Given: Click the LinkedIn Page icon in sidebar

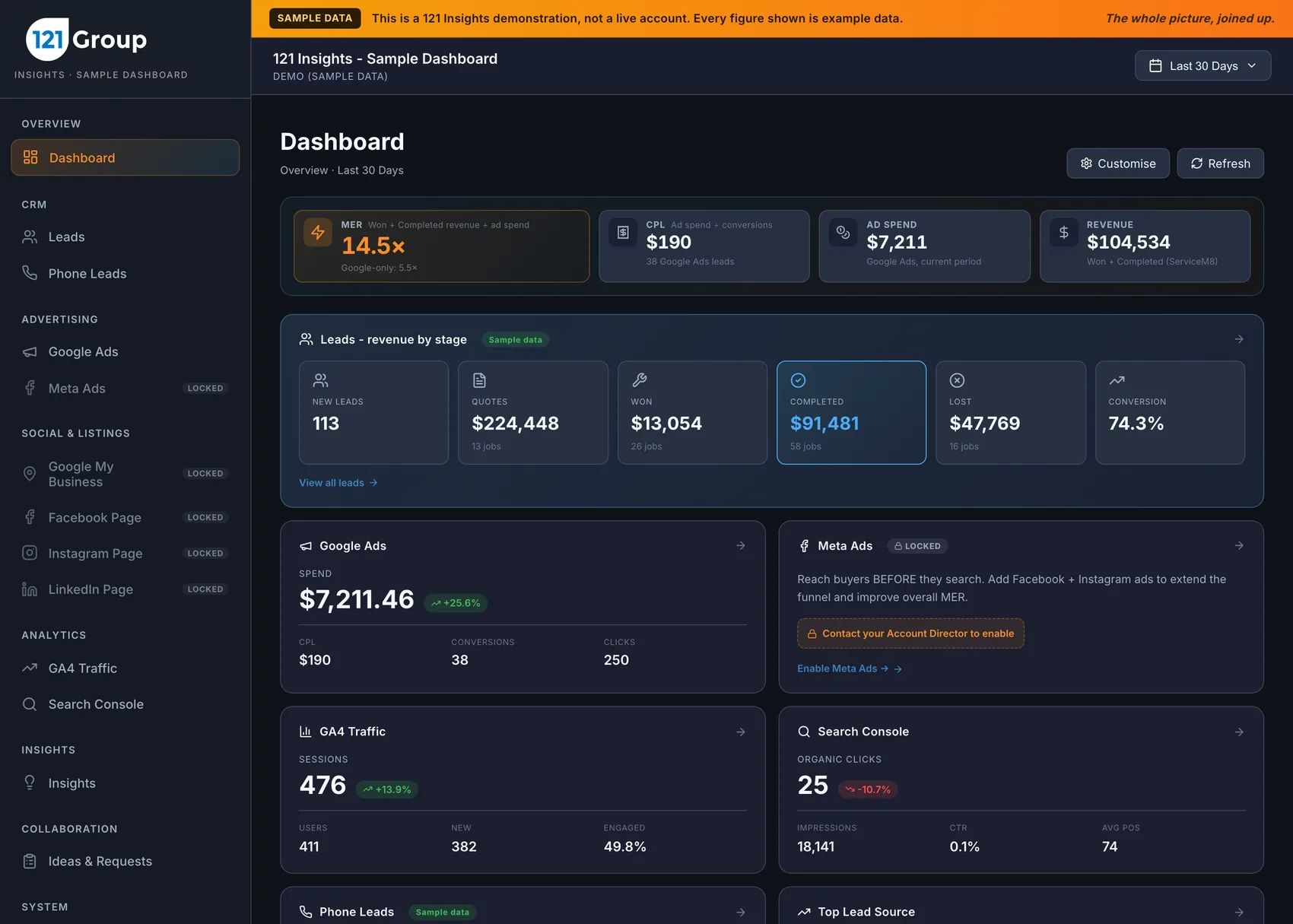Looking at the screenshot, I should tap(30, 589).
